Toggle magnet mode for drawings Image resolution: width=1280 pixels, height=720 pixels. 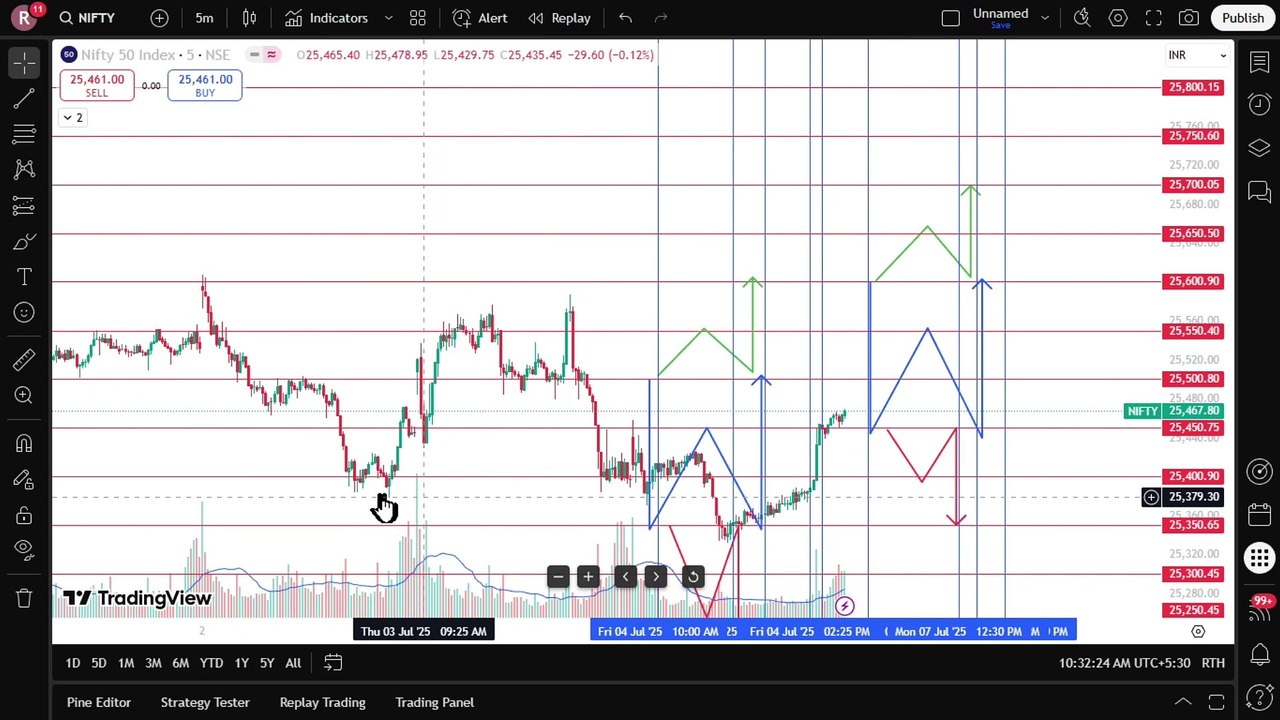coord(24,444)
